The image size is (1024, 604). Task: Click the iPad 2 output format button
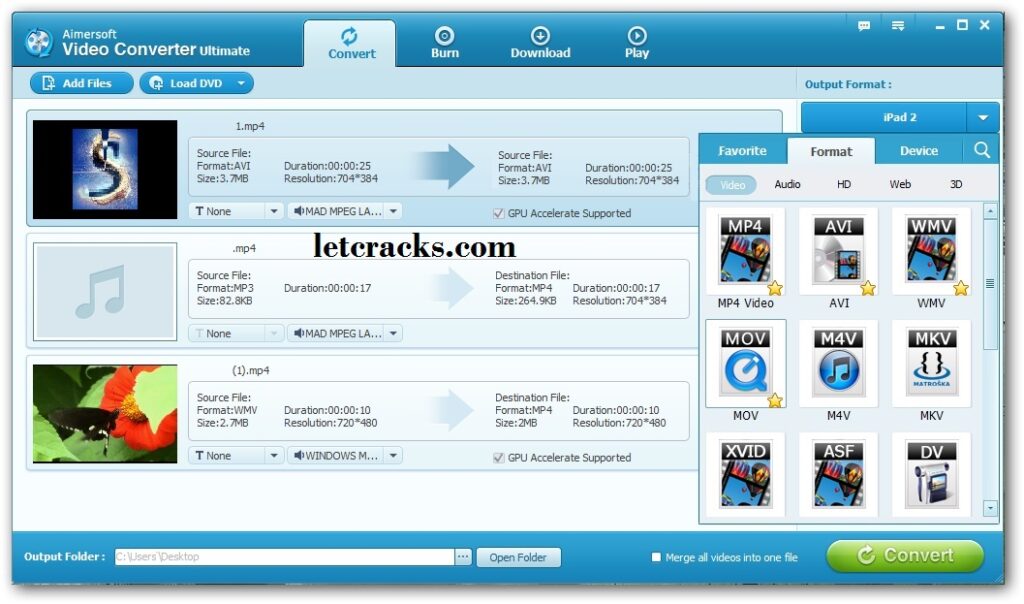point(884,118)
